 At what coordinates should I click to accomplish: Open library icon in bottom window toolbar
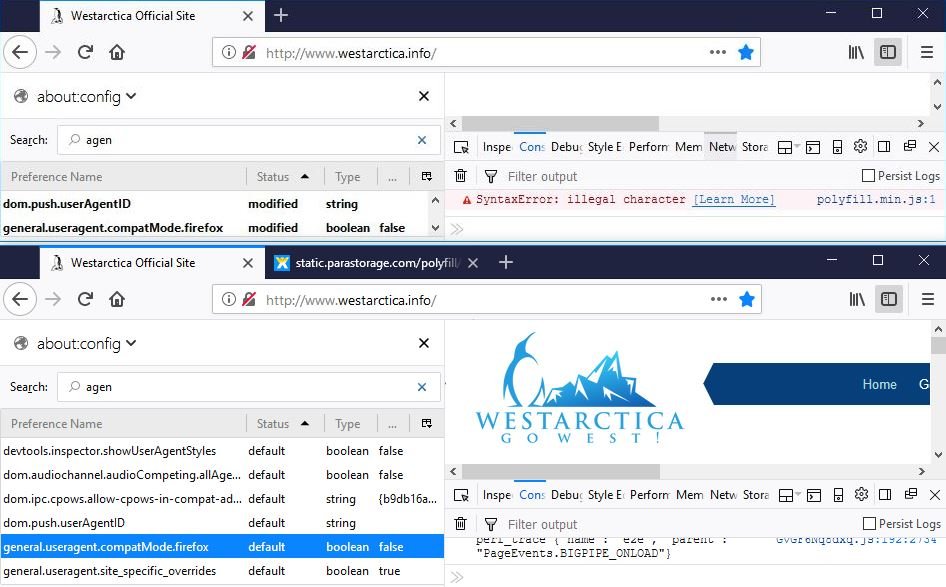click(857, 299)
